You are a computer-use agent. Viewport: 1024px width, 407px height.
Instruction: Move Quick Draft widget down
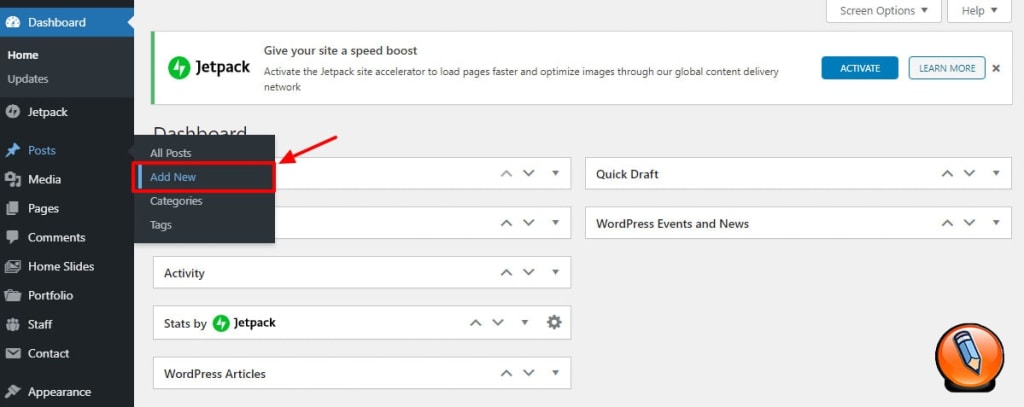point(969,174)
